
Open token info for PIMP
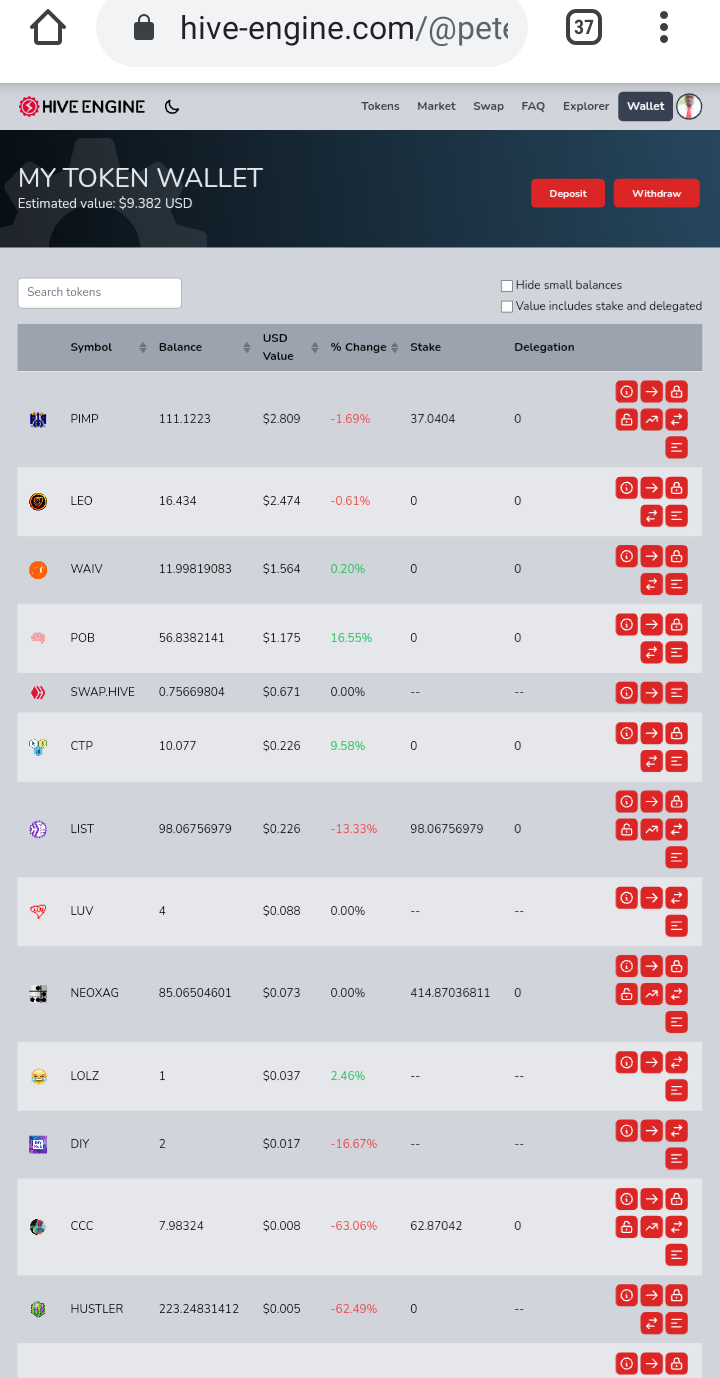626,391
